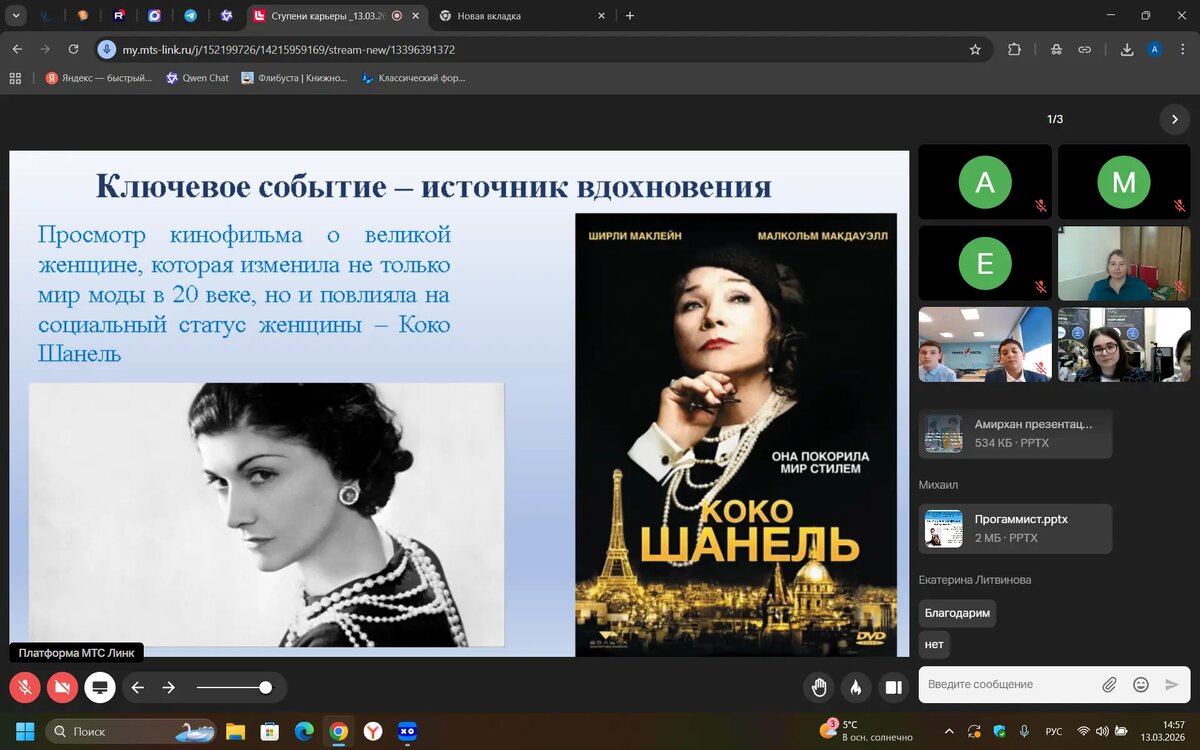Click the Екатерина Литвинова sender name

[975, 580]
